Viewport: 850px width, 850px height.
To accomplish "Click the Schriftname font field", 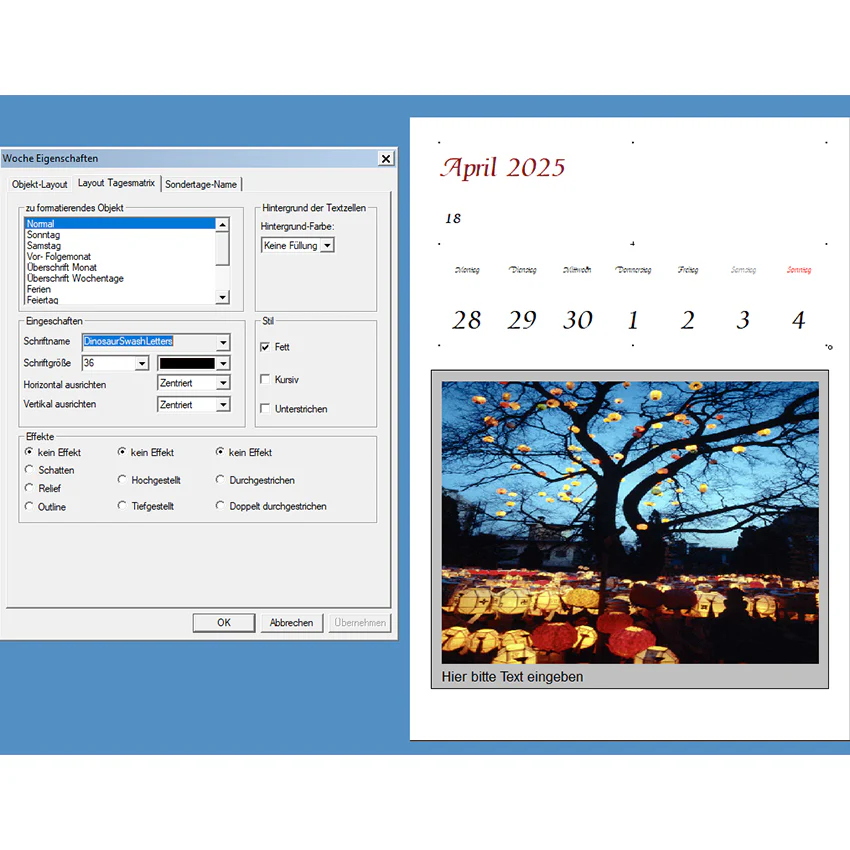I will (x=149, y=342).
